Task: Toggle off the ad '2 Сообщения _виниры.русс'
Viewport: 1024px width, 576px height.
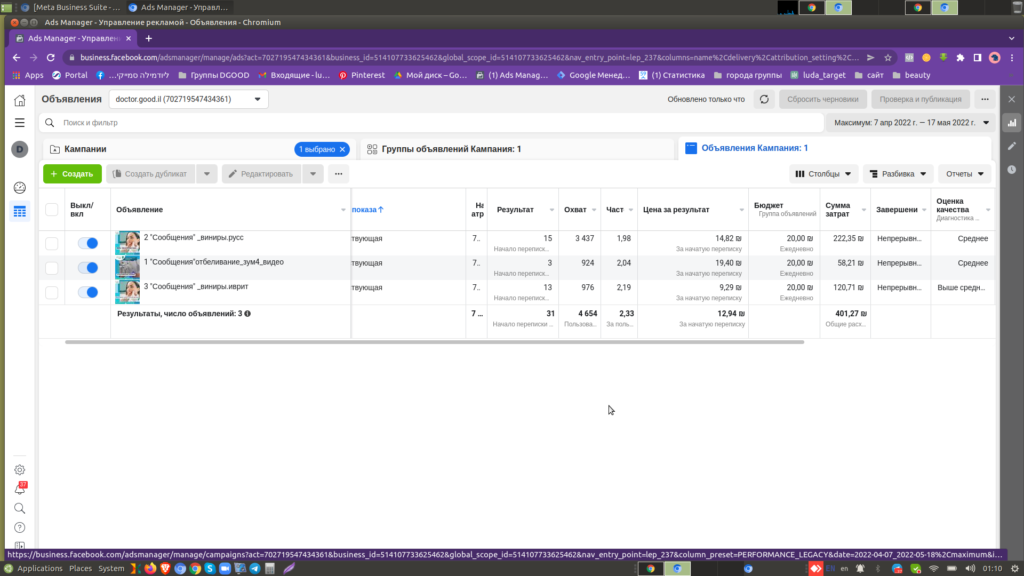Action: pyautogui.click(x=88, y=243)
